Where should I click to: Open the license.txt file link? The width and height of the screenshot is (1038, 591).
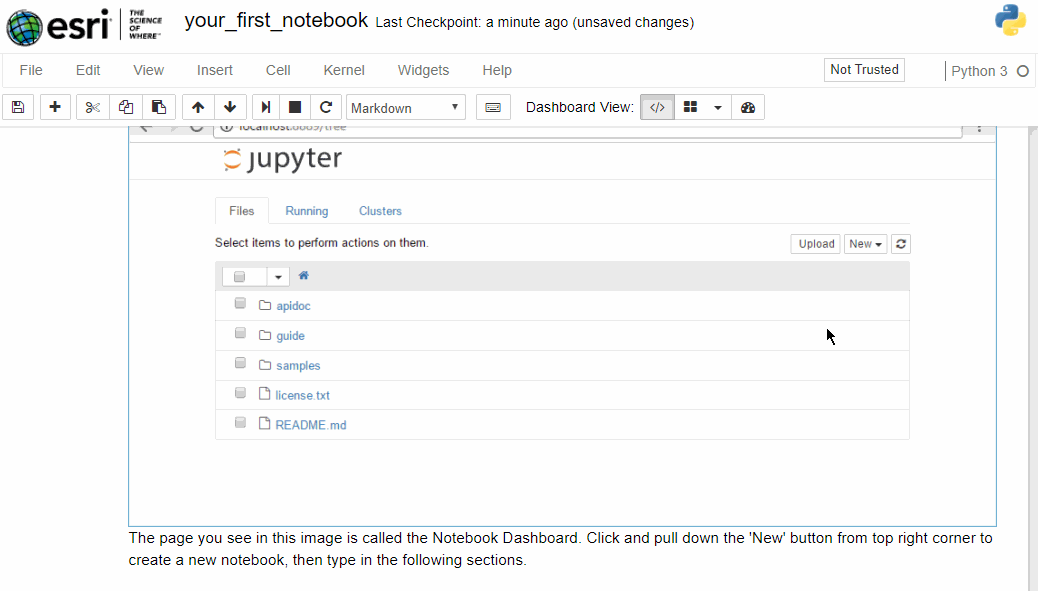pos(303,395)
